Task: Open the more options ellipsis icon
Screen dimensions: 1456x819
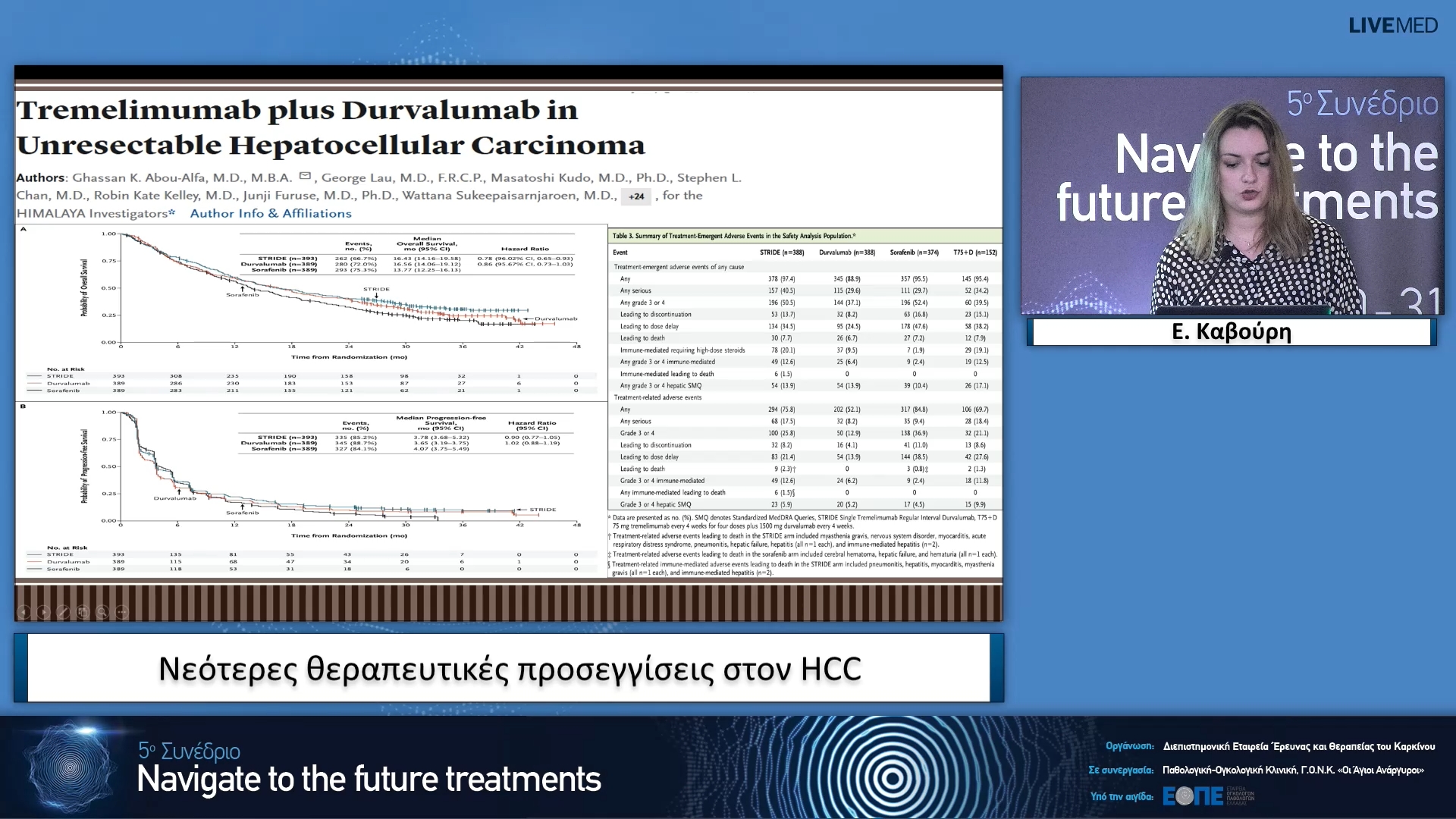Action: tap(122, 612)
